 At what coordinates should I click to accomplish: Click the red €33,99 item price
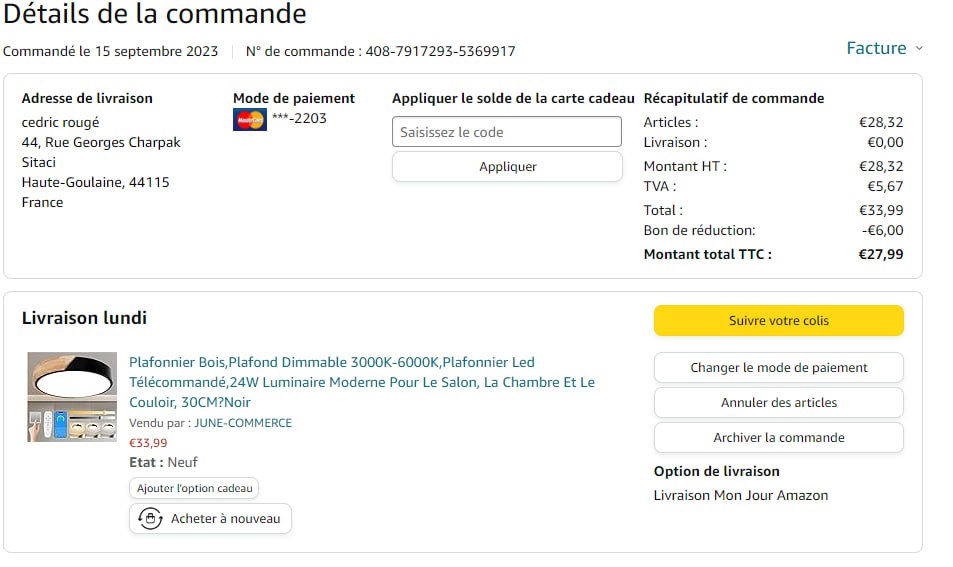[x=148, y=443]
